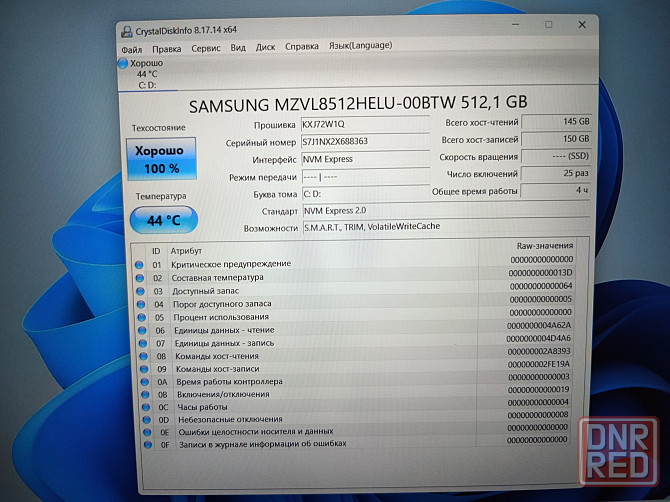Click the status dot for Команды хост-чтения
Viewport: 670px width, 502px height.
(144, 356)
